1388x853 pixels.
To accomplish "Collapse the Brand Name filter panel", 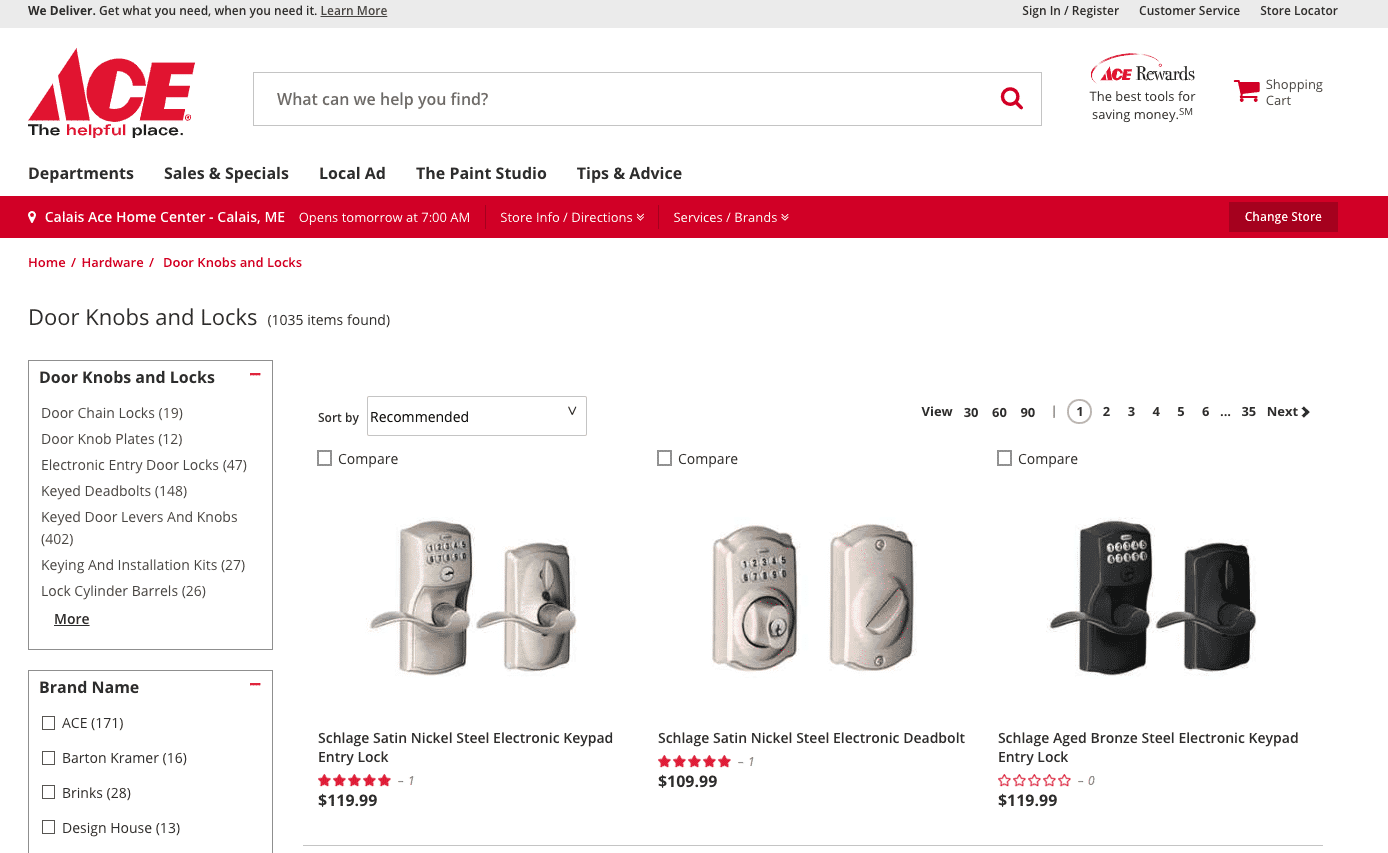I will click(x=255, y=685).
